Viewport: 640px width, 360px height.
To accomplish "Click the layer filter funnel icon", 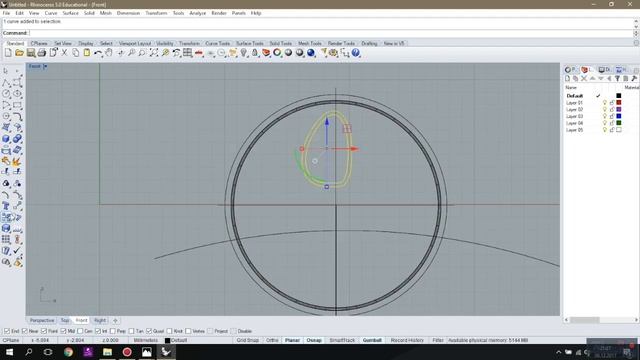I will point(617,78).
